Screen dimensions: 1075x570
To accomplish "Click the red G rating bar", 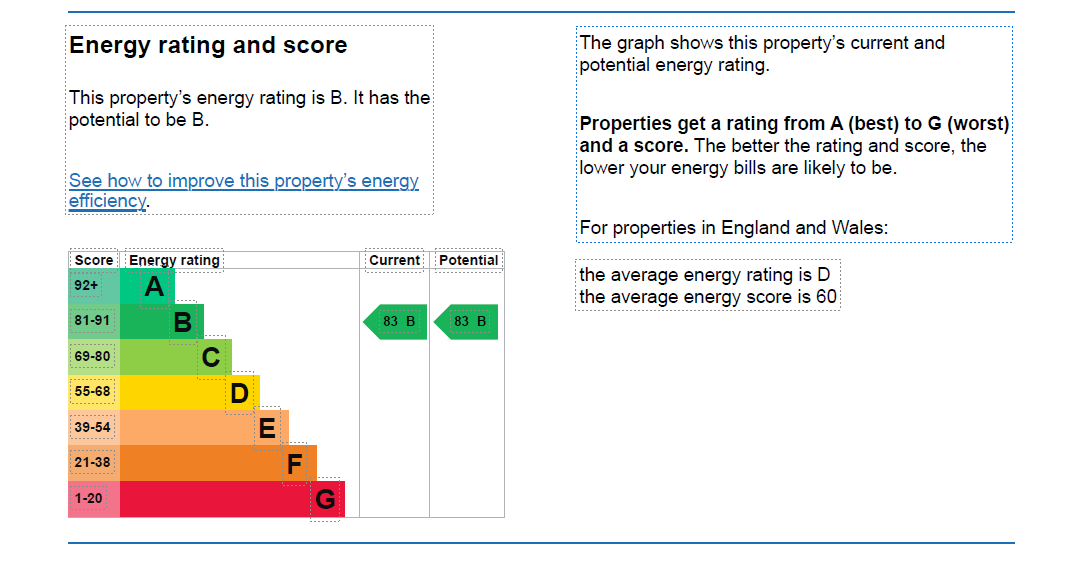I will click(232, 499).
